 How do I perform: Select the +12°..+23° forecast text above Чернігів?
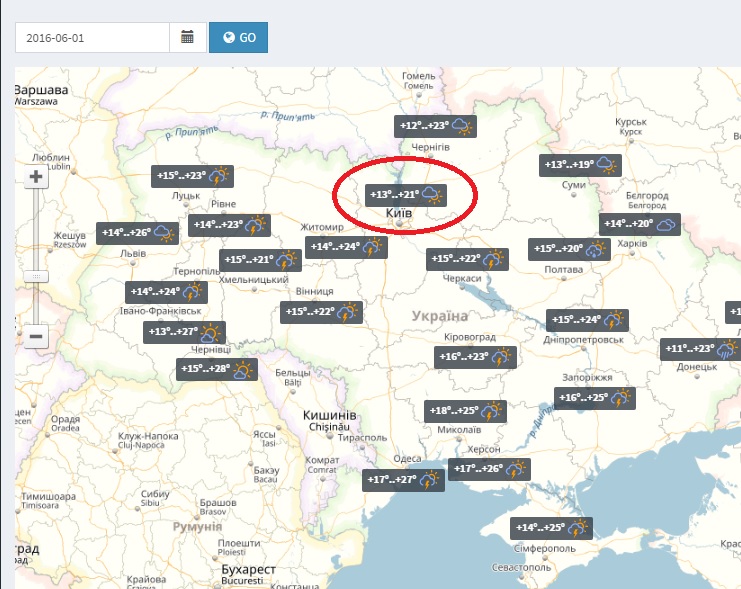point(424,126)
